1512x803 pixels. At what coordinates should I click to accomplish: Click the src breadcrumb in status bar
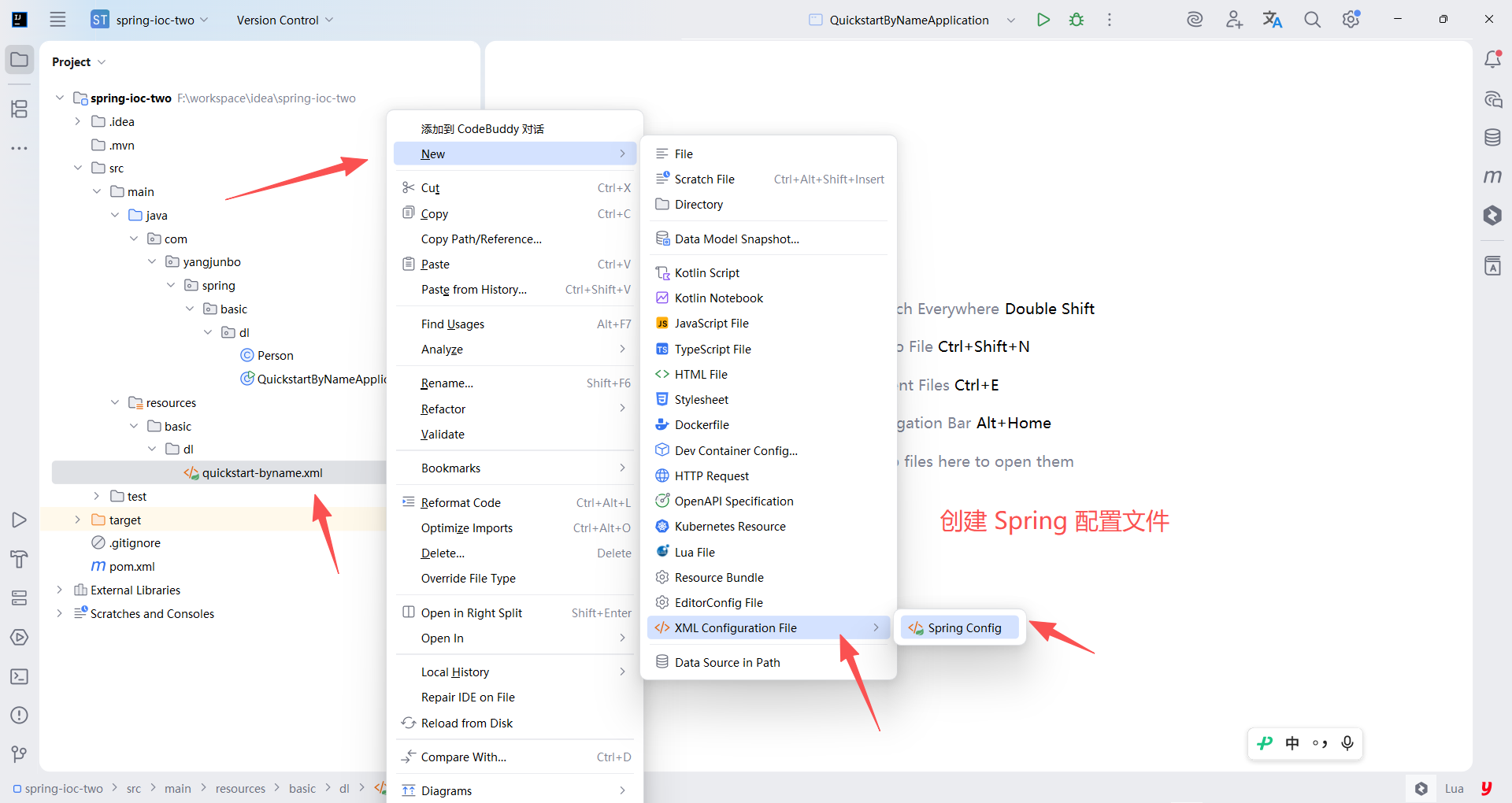pyautogui.click(x=134, y=788)
